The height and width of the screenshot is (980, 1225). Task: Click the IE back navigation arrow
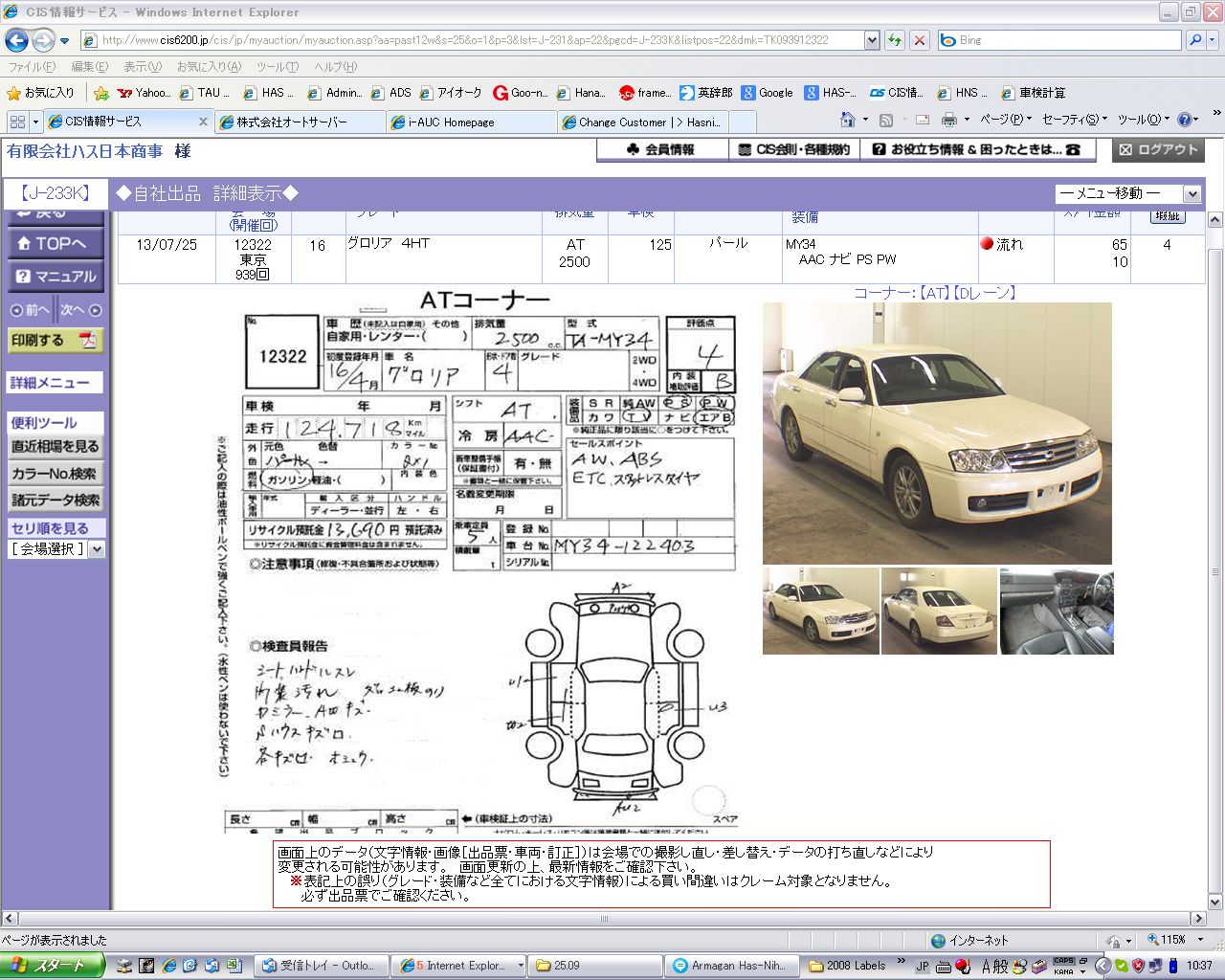pyautogui.click(x=16, y=40)
